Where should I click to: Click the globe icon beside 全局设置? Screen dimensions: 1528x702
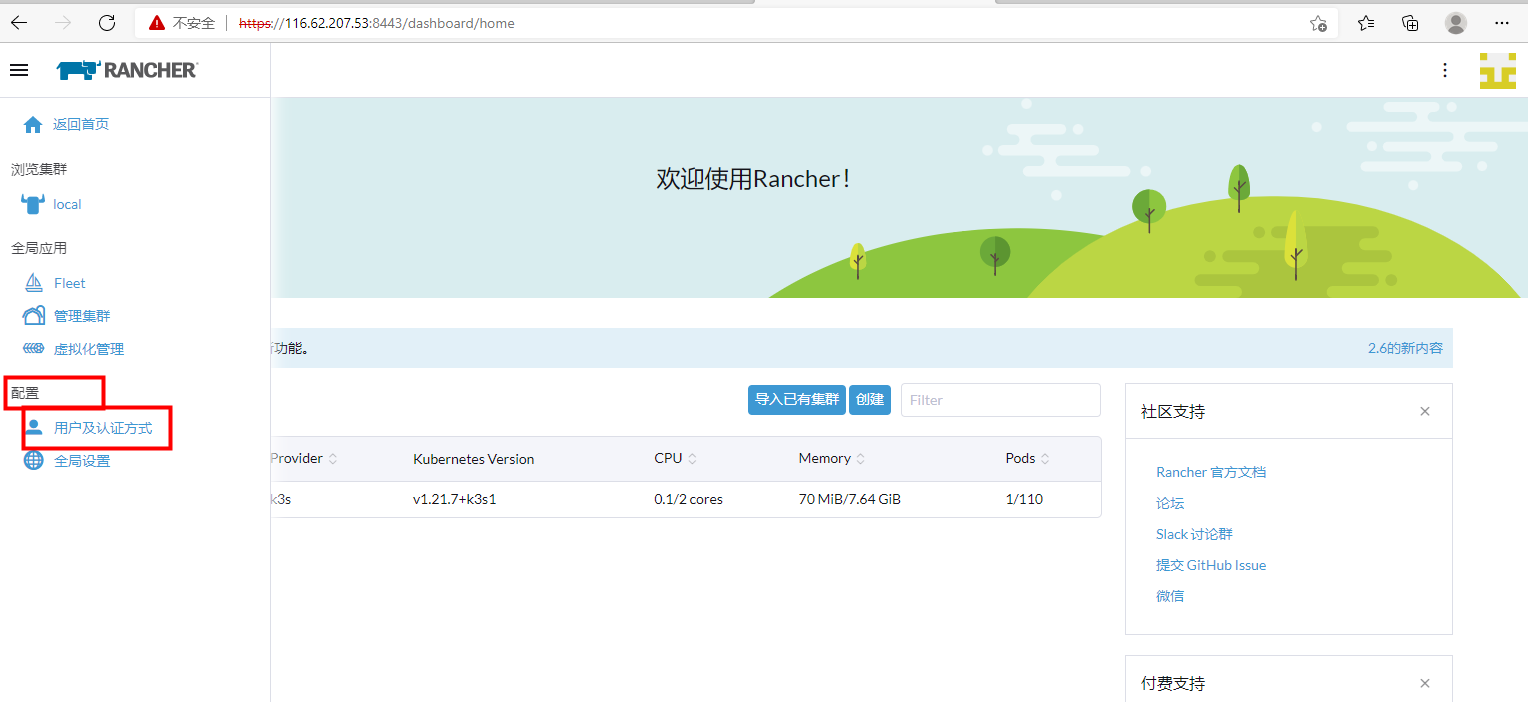click(x=34, y=460)
